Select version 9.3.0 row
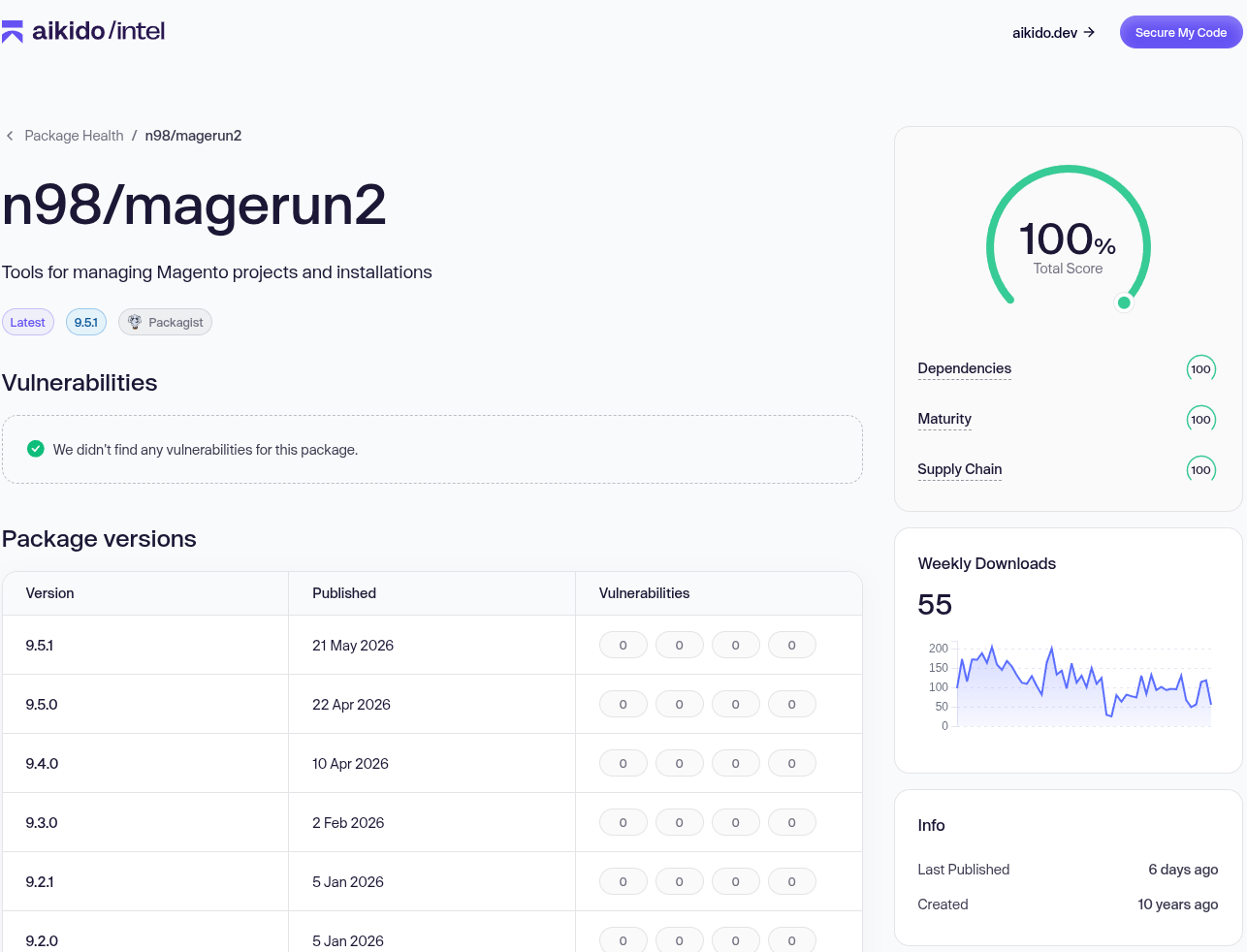This screenshot has height=952, width=1247. point(432,822)
